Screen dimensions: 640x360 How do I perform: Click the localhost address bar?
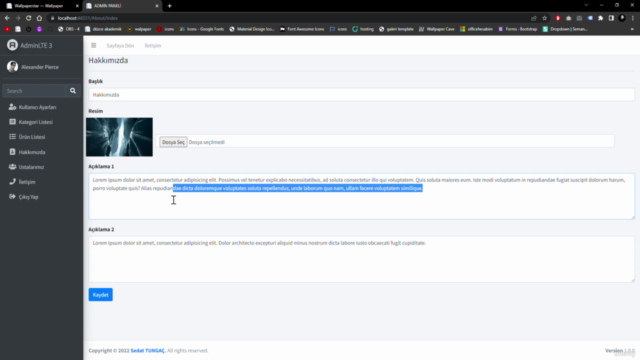tap(286, 18)
